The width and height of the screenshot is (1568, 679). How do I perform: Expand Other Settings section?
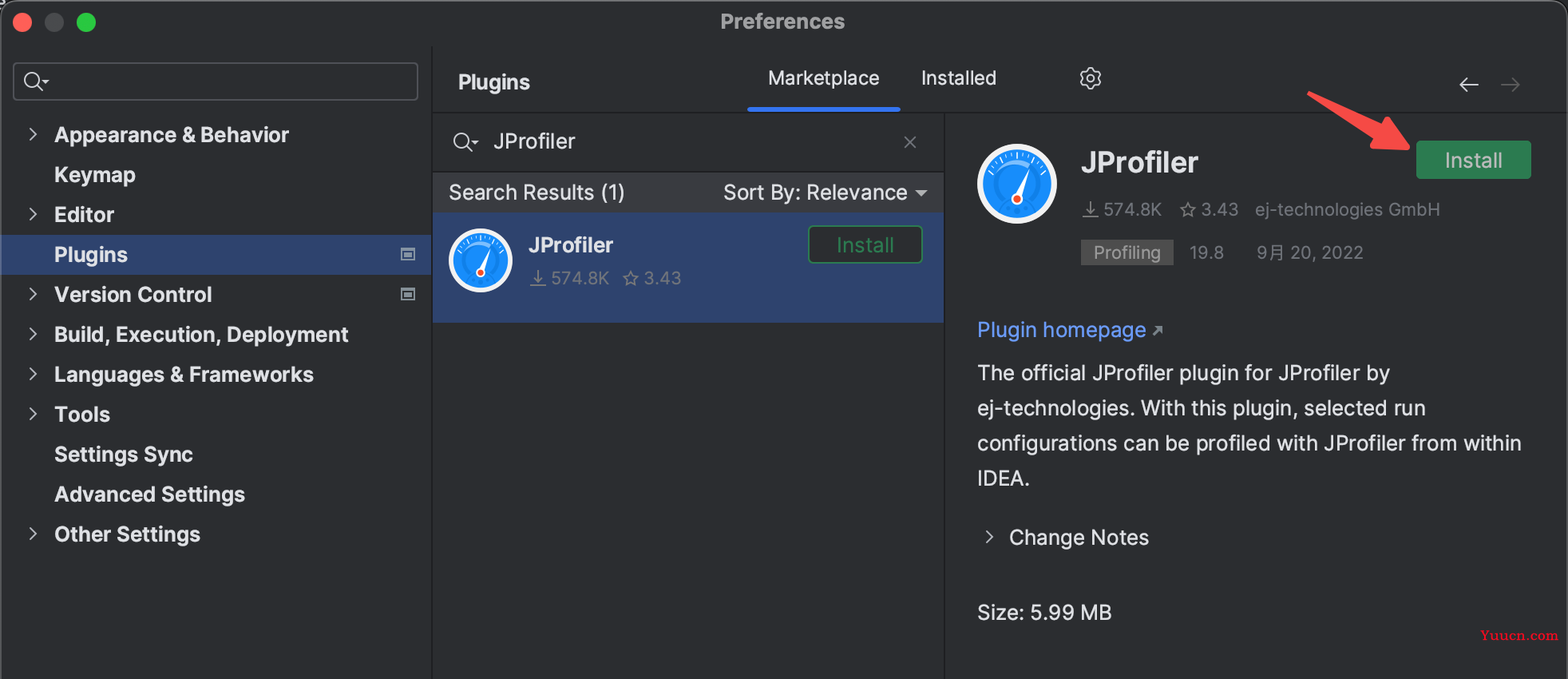(33, 534)
